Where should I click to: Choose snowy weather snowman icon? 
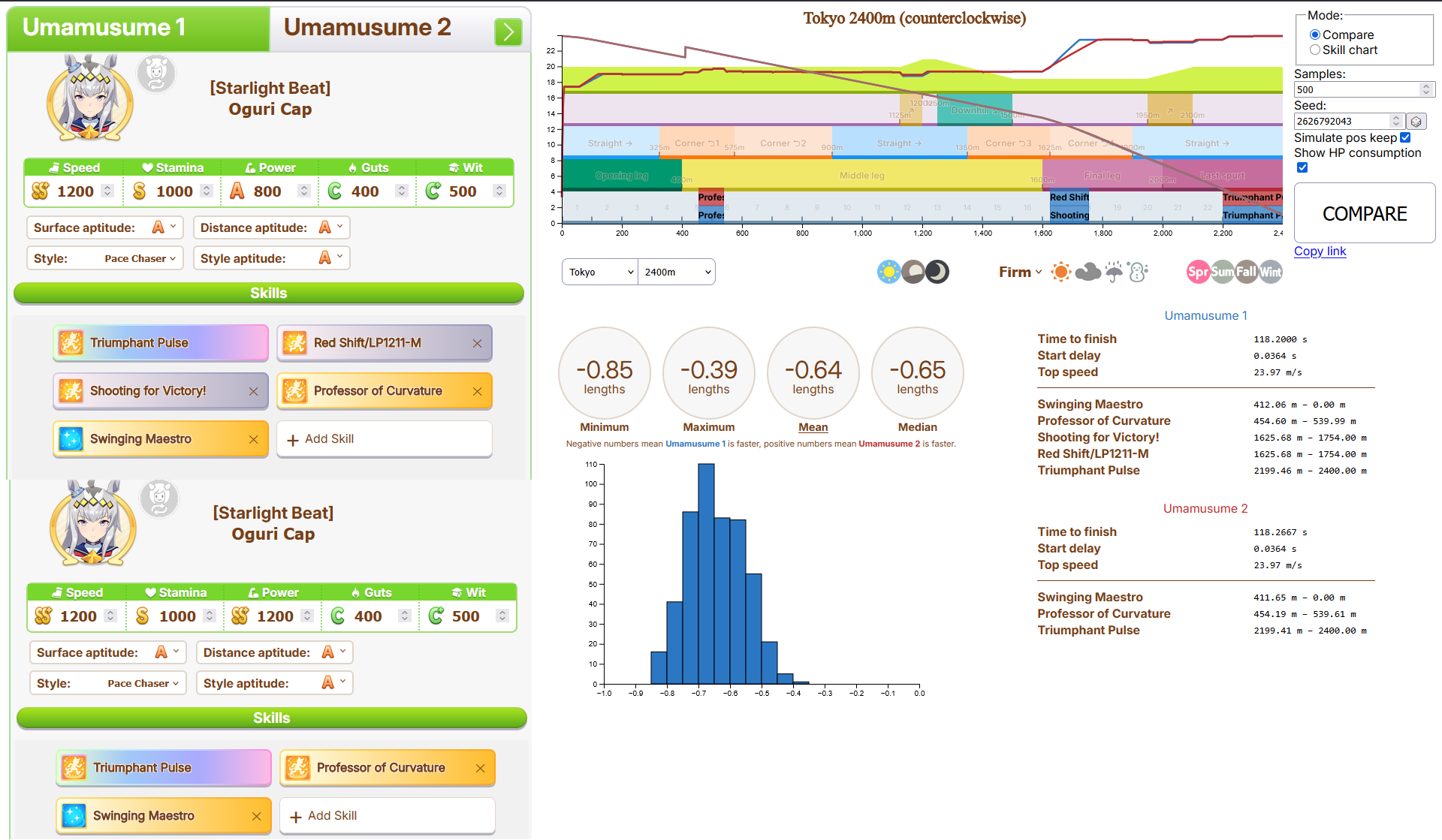[1138, 272]
